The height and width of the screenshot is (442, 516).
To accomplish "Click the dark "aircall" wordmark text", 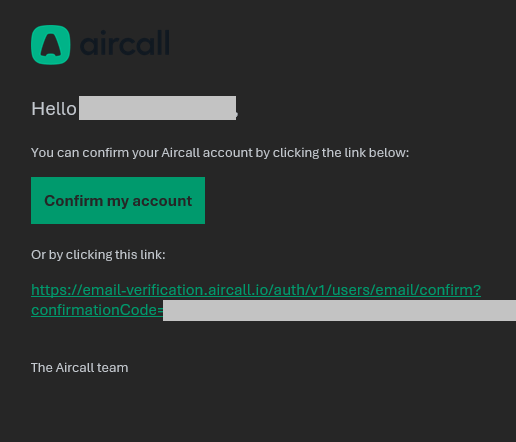I will coord(125,43).
